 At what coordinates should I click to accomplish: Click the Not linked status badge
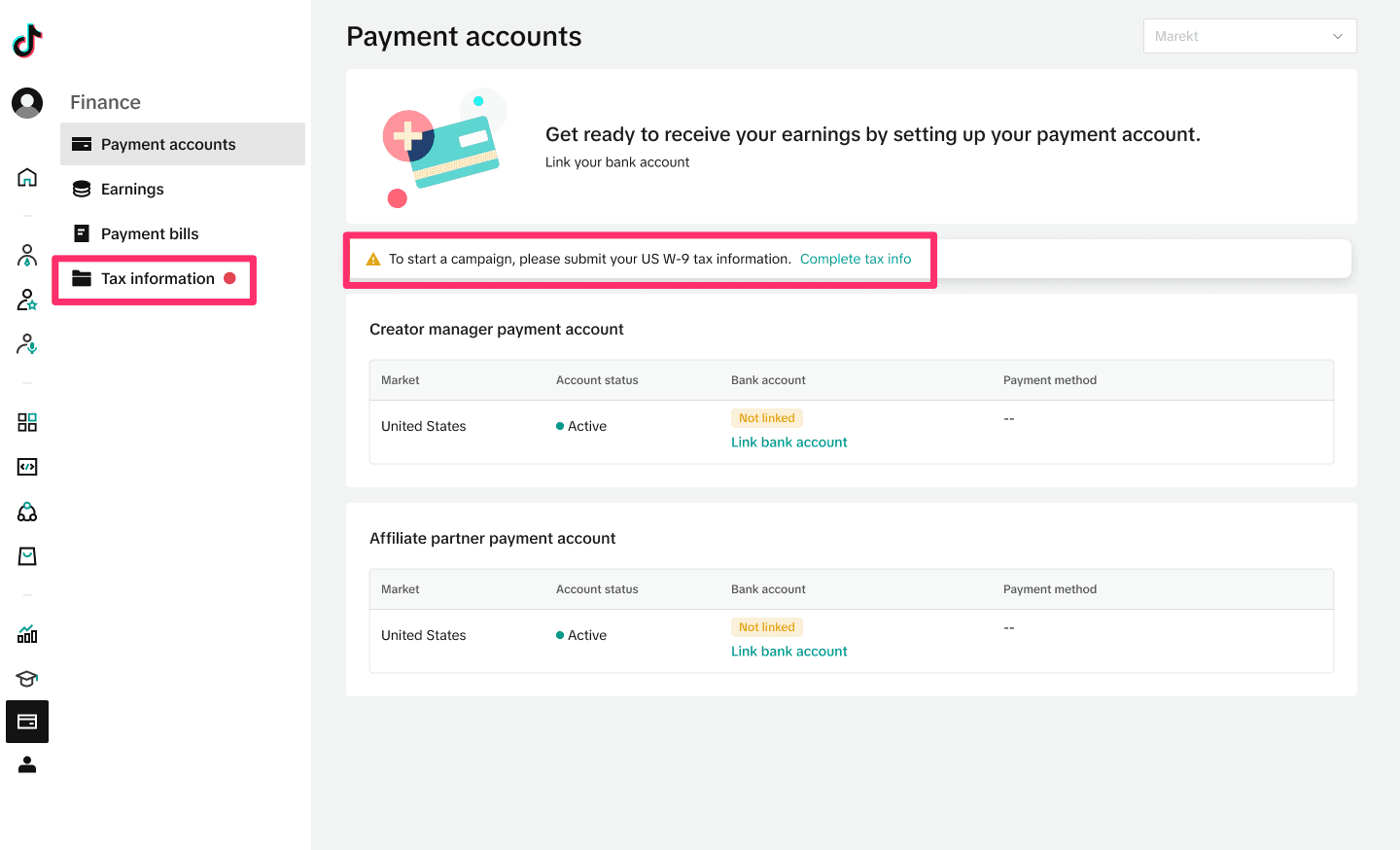tap(767, 417)
